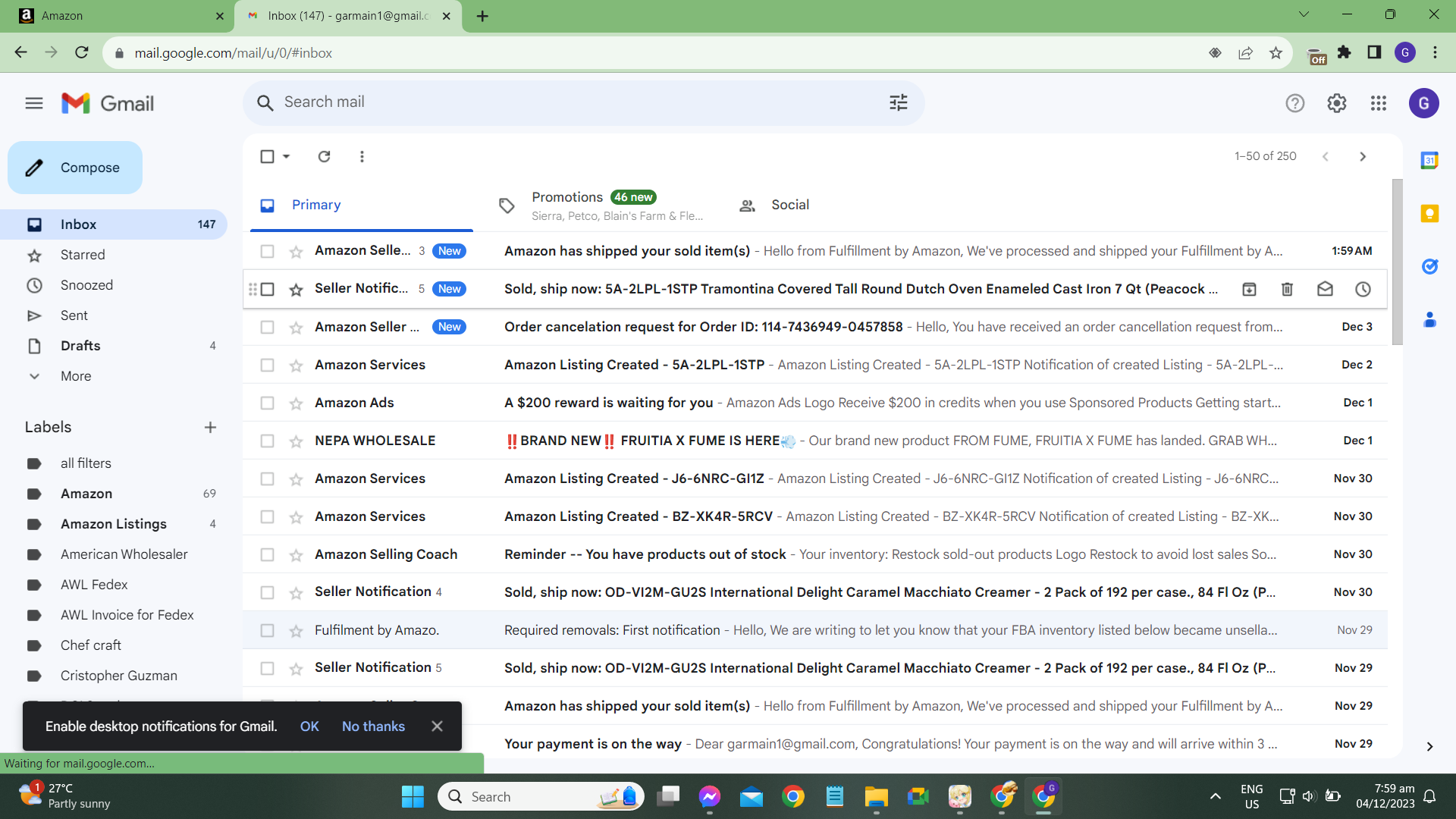
Task: Open new browser tab
Action: click(x=482, y=16)
